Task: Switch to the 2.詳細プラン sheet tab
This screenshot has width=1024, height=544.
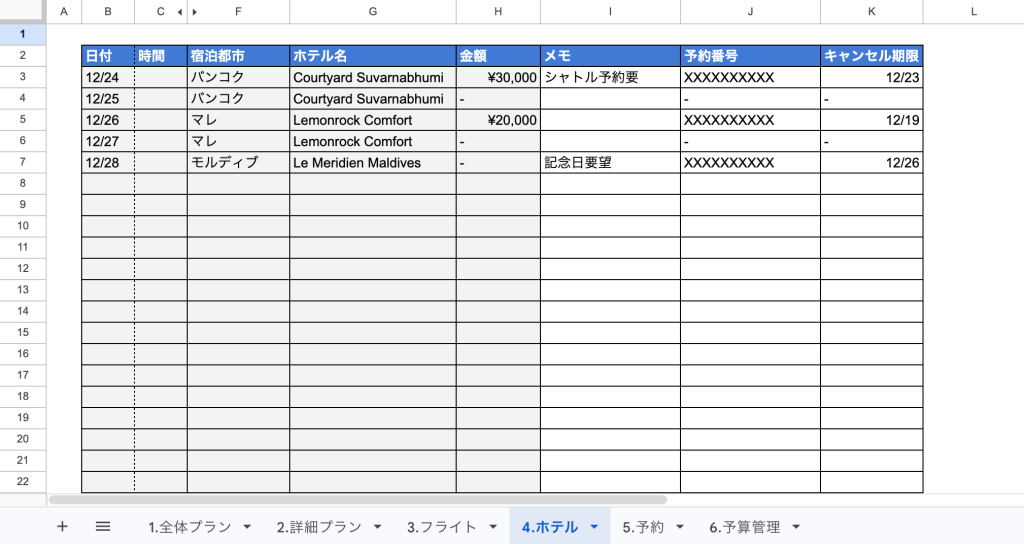Action: [319, 527]
